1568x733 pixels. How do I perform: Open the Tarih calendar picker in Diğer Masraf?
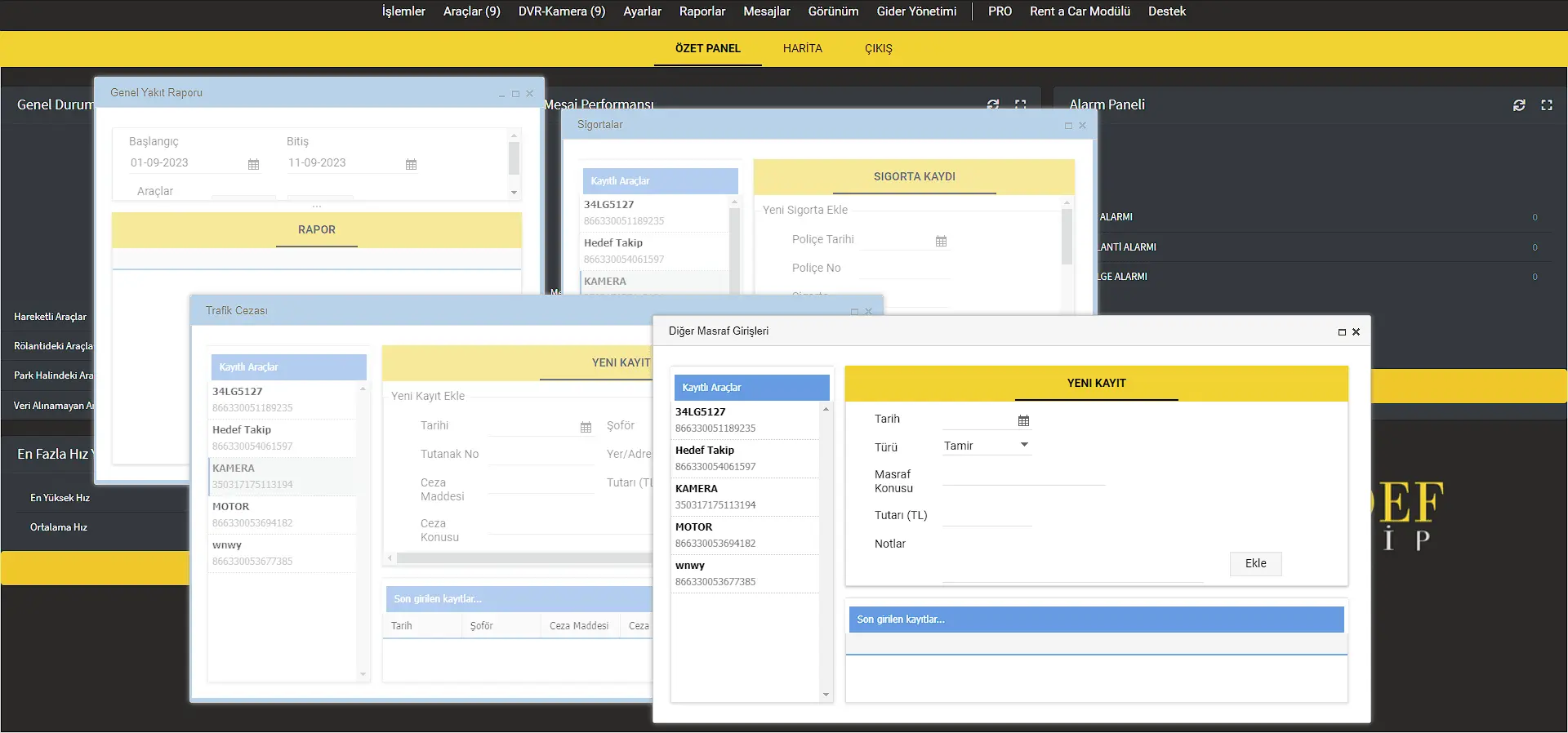1023,420
